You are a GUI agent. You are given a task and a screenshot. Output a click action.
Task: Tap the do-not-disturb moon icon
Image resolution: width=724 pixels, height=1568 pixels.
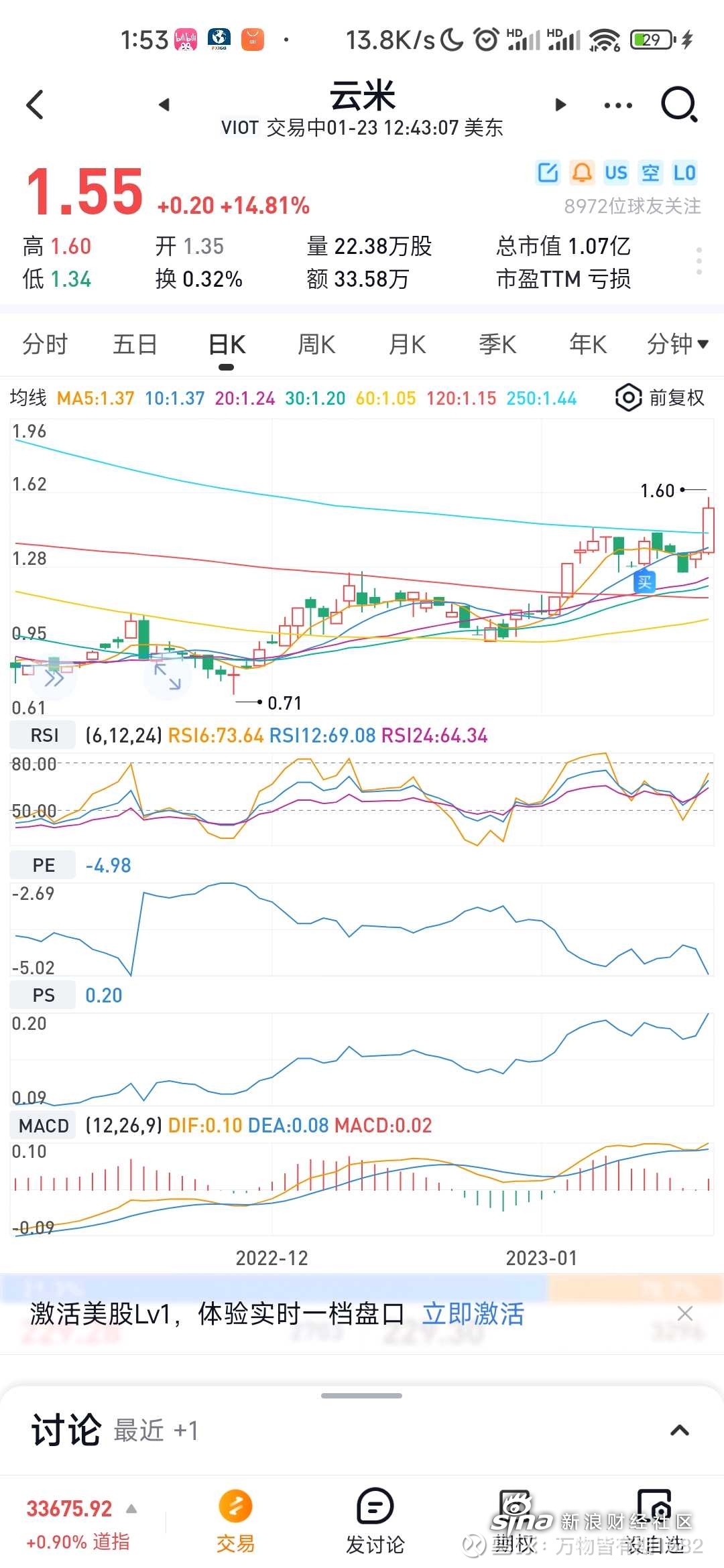pos(452,40)
